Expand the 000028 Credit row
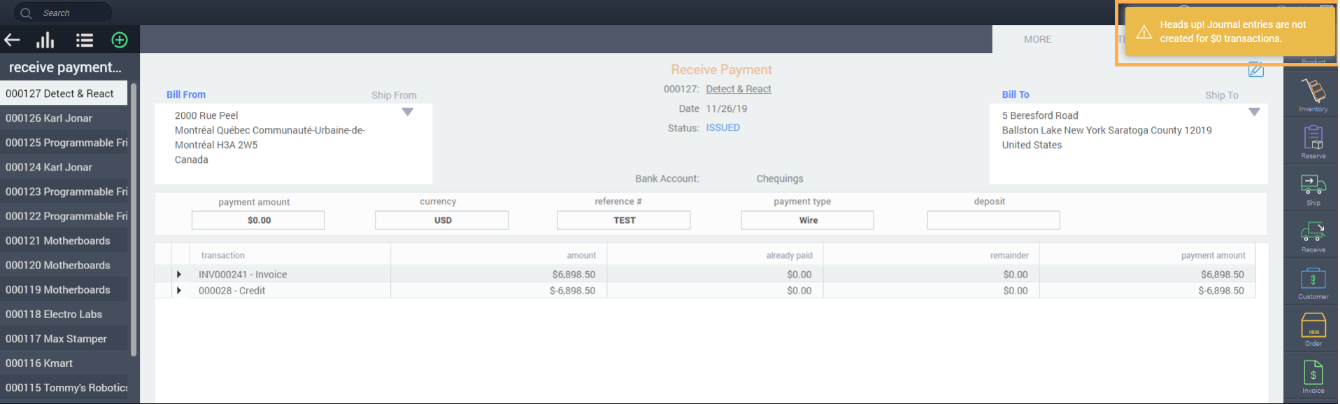 click(x=179, y=291)
